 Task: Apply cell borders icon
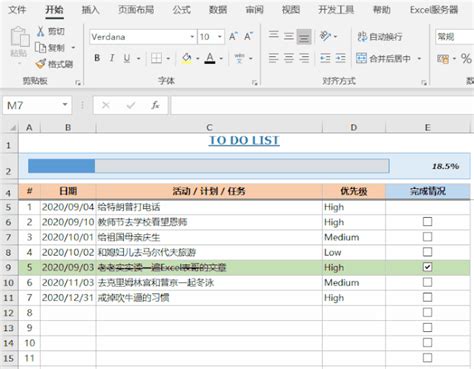156,58
